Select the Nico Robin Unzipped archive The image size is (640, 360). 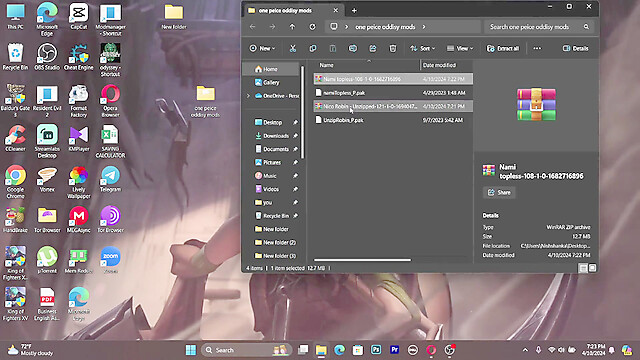click(x=393, y=107)
